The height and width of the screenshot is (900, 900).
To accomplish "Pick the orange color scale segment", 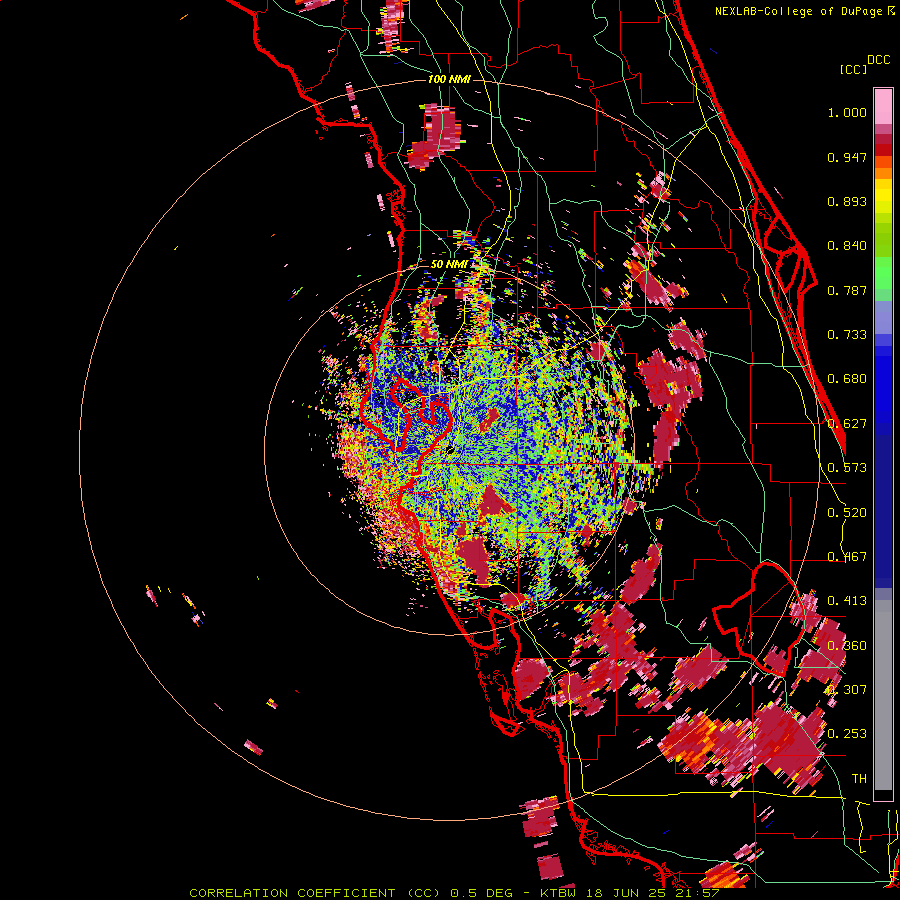I will pyautogui.click(x=883, y=172).
